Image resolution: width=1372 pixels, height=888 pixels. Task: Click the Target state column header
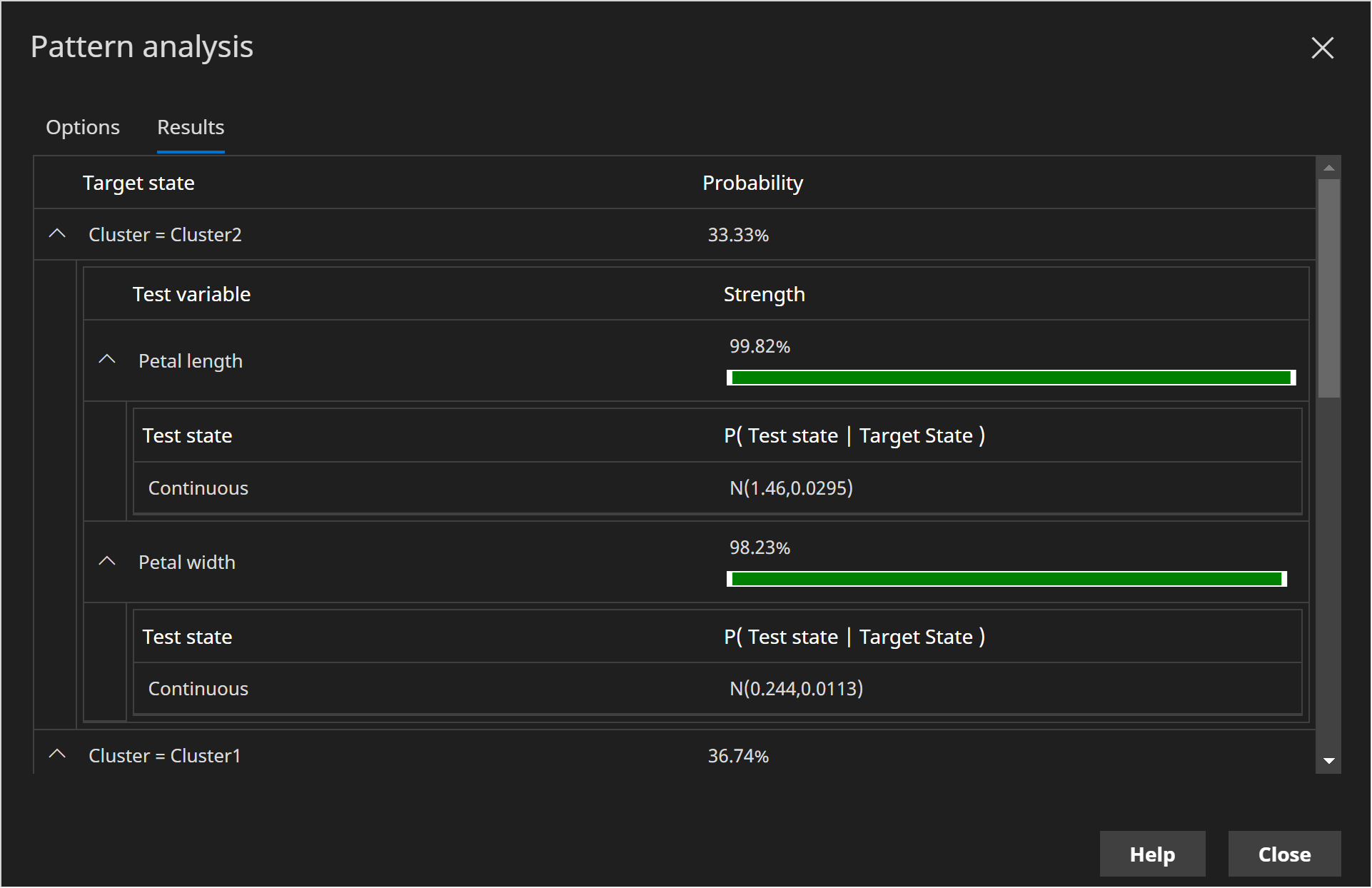pos(138,183)
